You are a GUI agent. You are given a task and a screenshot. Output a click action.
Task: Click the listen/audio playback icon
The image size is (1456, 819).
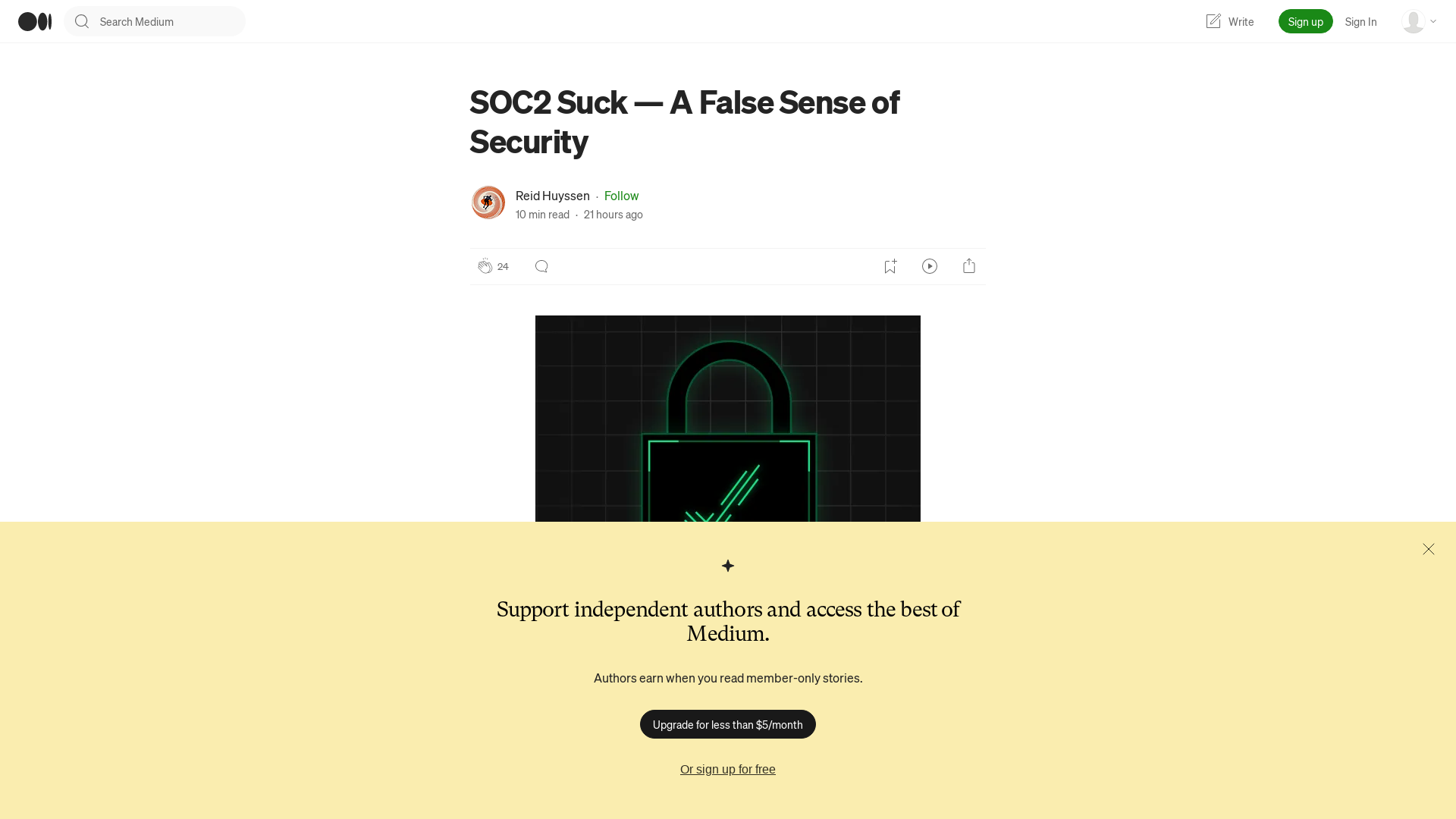[930, 266]
